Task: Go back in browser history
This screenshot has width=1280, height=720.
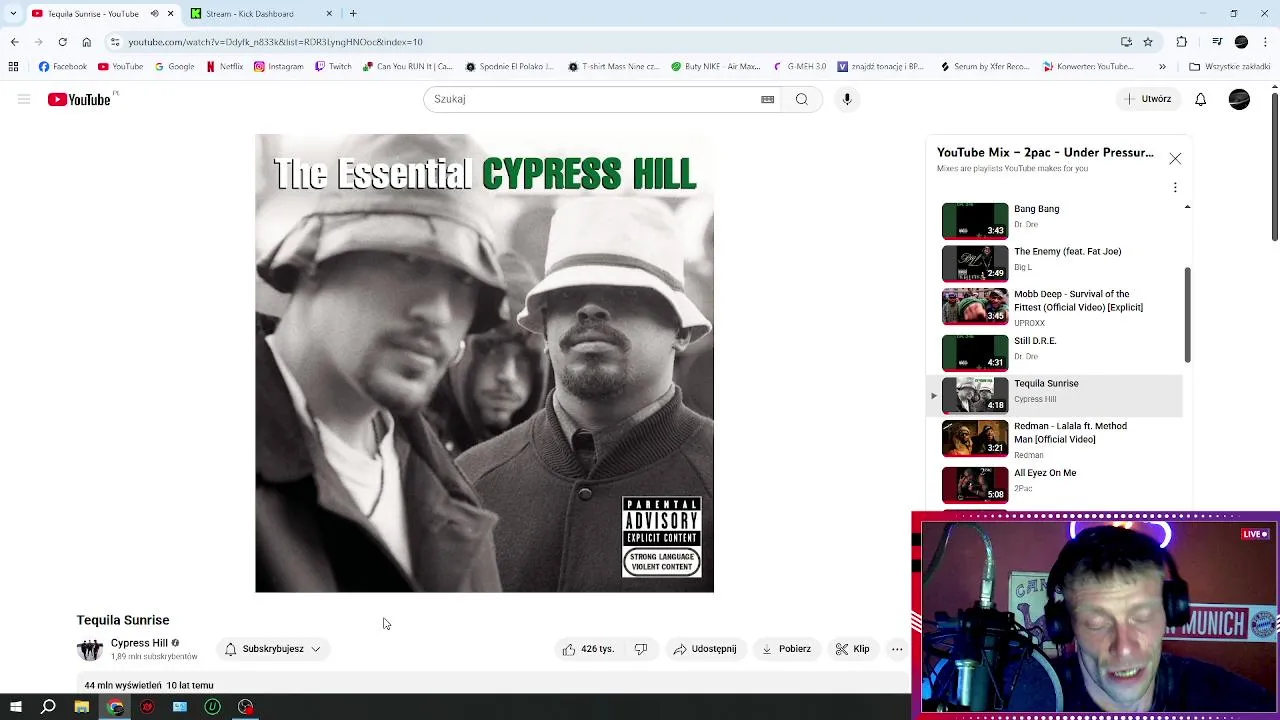Action: (x=14, y=42)
